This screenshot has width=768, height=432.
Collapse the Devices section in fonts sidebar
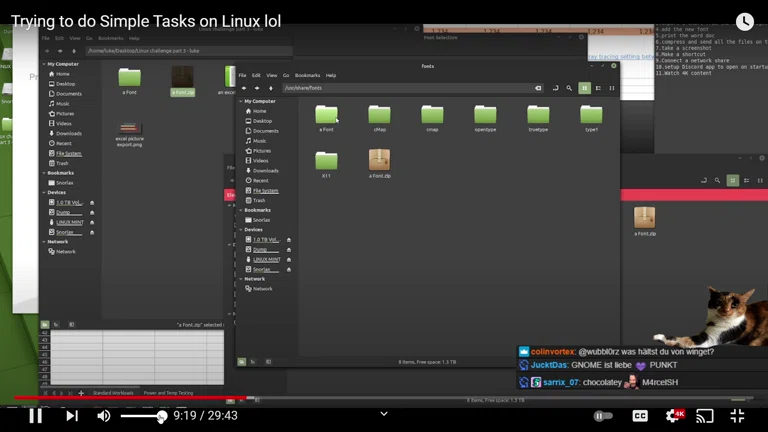(x=241, y=229)
